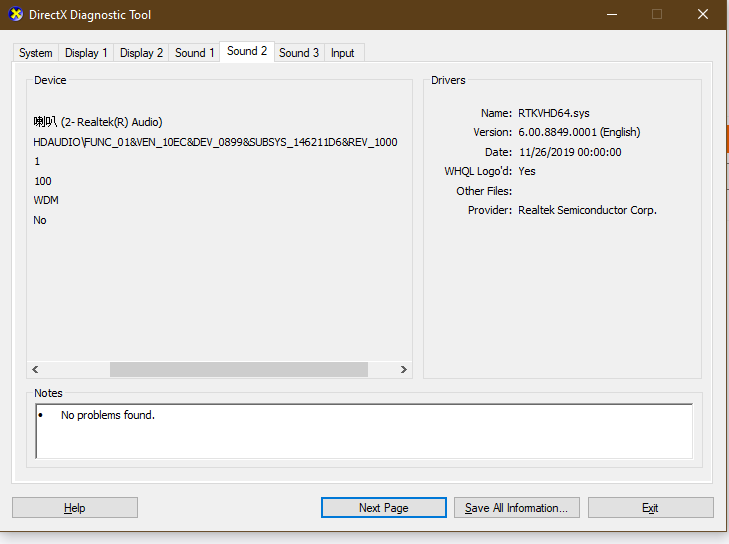
Task: Click the 'WDM' value in Device panel
Action: [46, 200]
